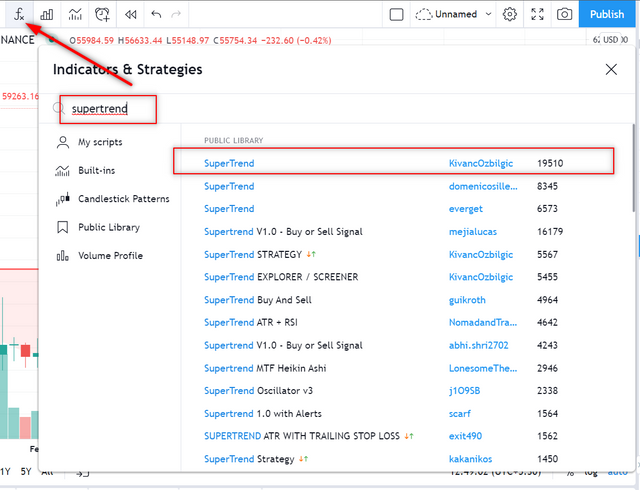Screen dimensions: 640x490
Task: Open the Unnamed layout dropdown
Action: [x=453, y=15]
